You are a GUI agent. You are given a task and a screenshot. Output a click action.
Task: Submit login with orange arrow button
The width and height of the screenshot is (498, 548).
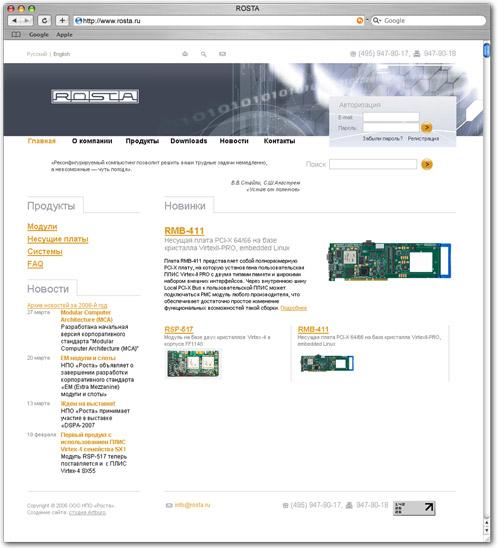[x=426, y=128]
